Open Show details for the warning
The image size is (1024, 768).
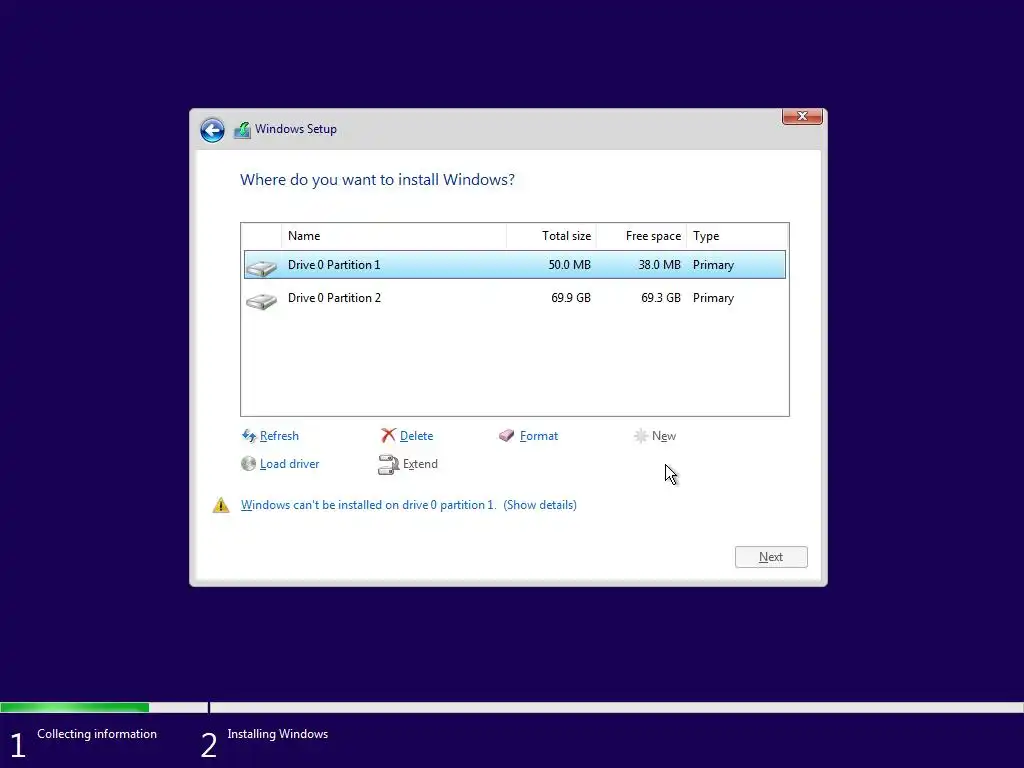[540, 505]
